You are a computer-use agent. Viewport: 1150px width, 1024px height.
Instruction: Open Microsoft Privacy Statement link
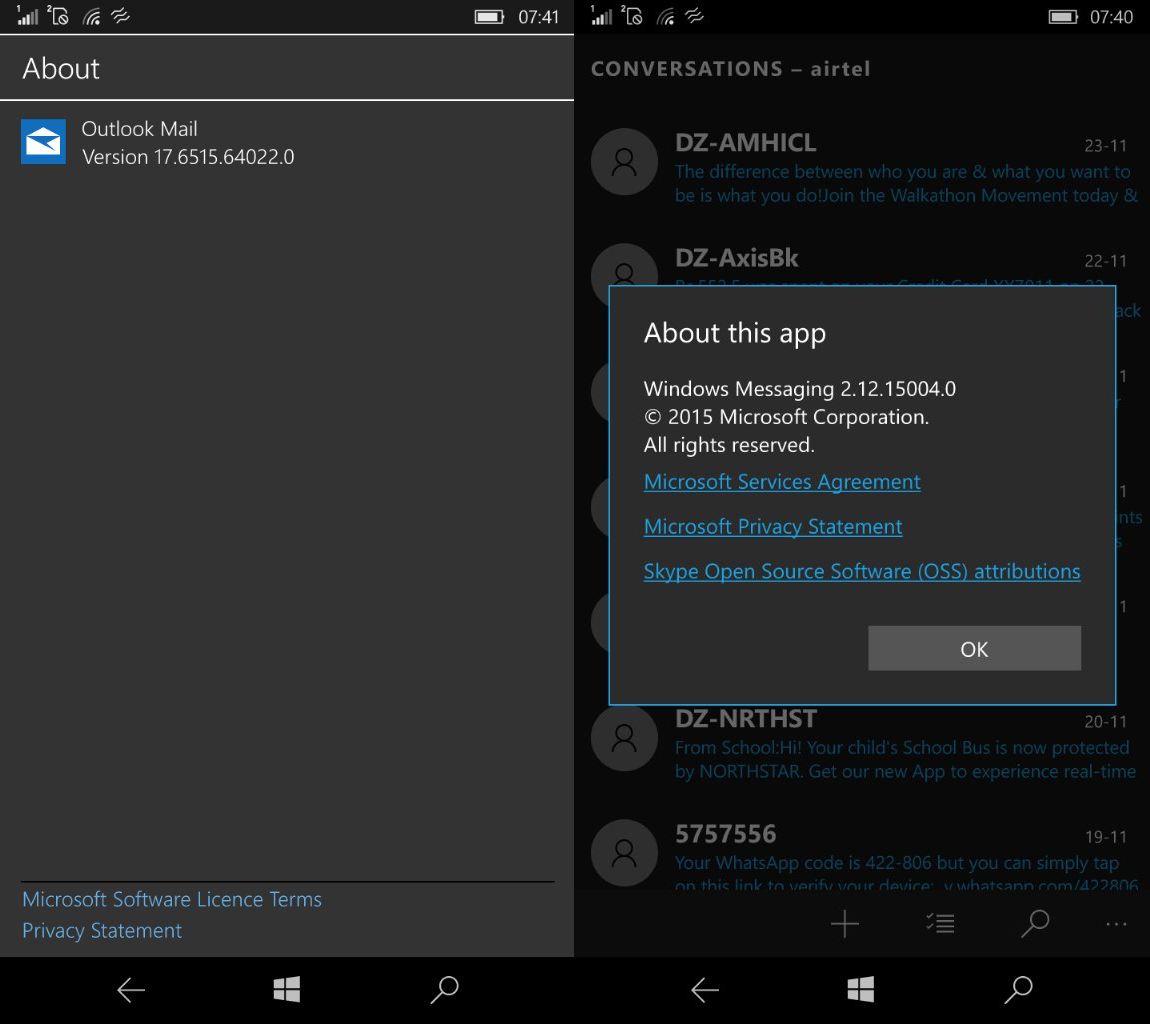point(773,527)
